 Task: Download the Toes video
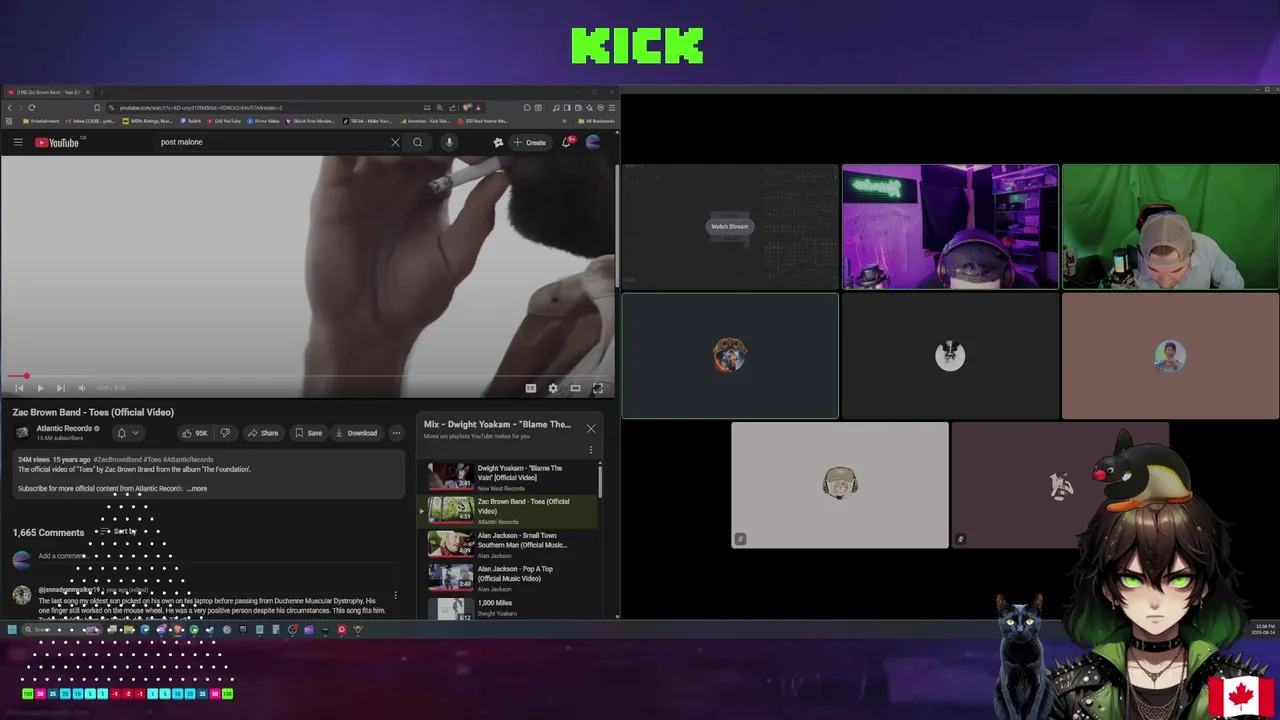tap(356, 433)
